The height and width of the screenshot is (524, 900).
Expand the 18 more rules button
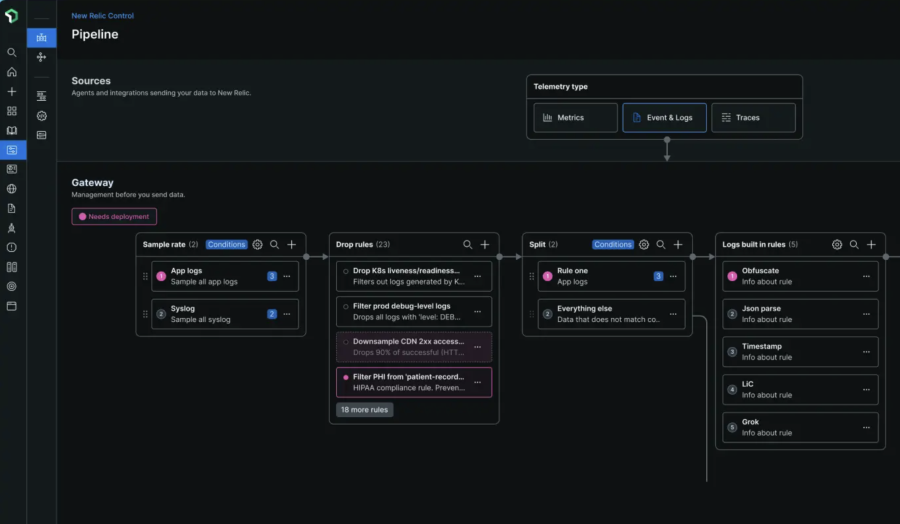(364, 410)
